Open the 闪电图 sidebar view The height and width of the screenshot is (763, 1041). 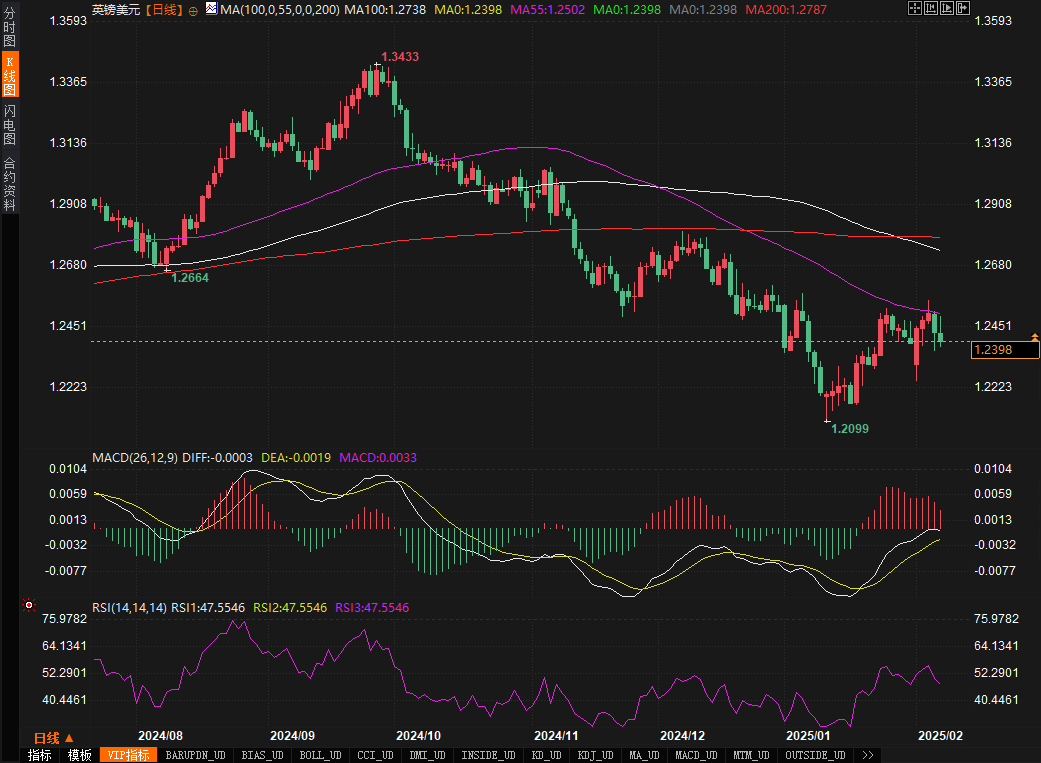point(10,124)
